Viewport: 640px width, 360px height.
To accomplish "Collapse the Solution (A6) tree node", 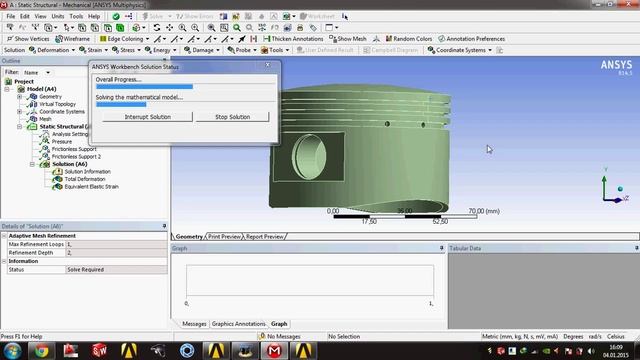I will [x=32, y=164].
